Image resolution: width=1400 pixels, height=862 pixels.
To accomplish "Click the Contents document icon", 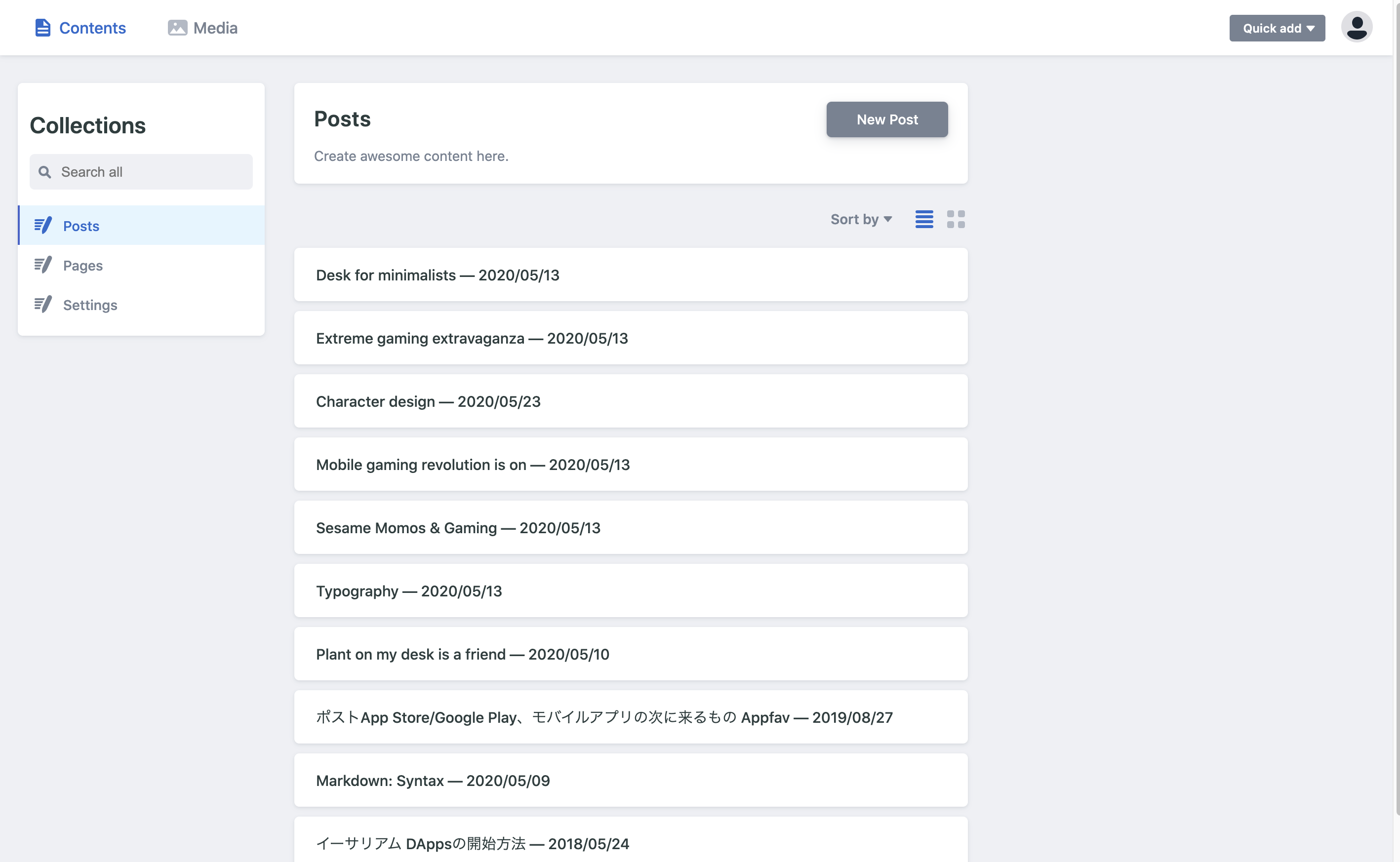I will pos(43,28).
